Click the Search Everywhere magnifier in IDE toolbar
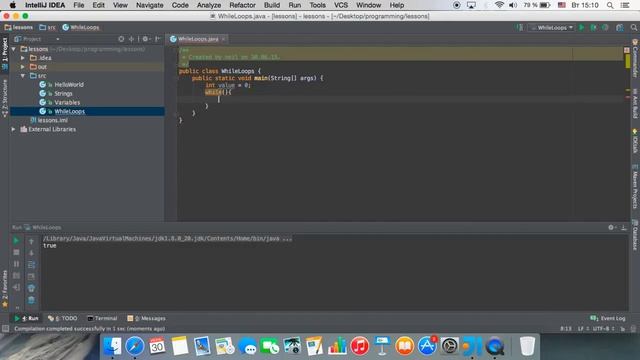 coord(633,27)
